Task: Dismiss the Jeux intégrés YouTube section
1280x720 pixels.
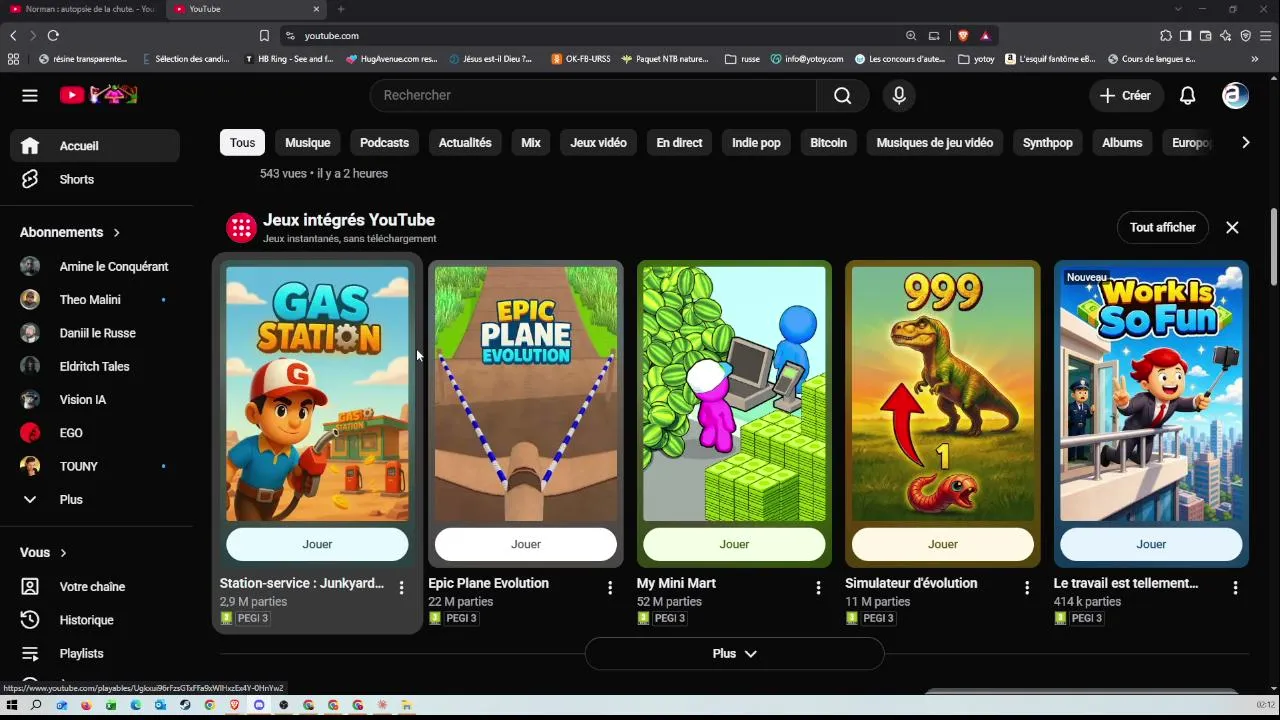Action: point(1232,227)
